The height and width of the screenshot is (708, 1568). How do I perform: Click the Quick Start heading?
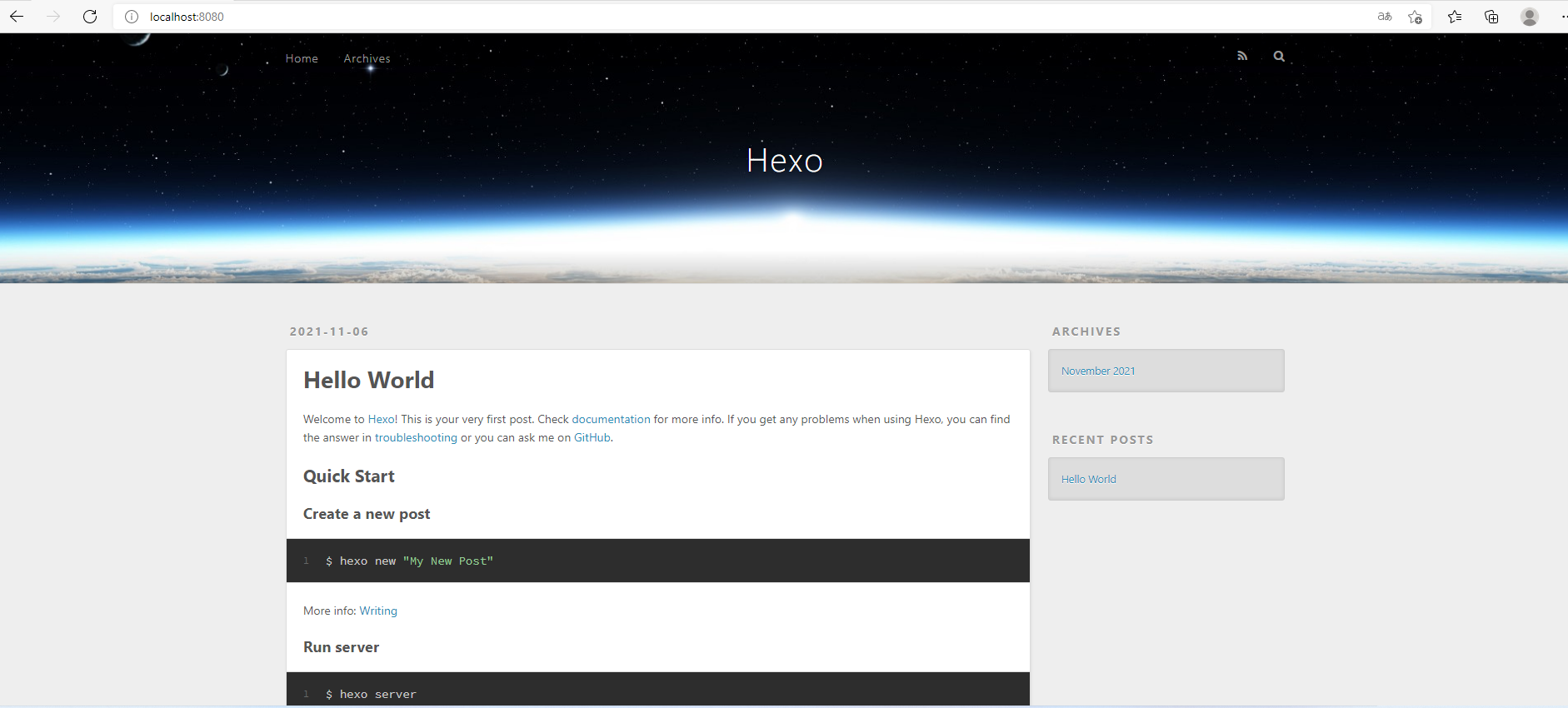(x=349, y=476)
